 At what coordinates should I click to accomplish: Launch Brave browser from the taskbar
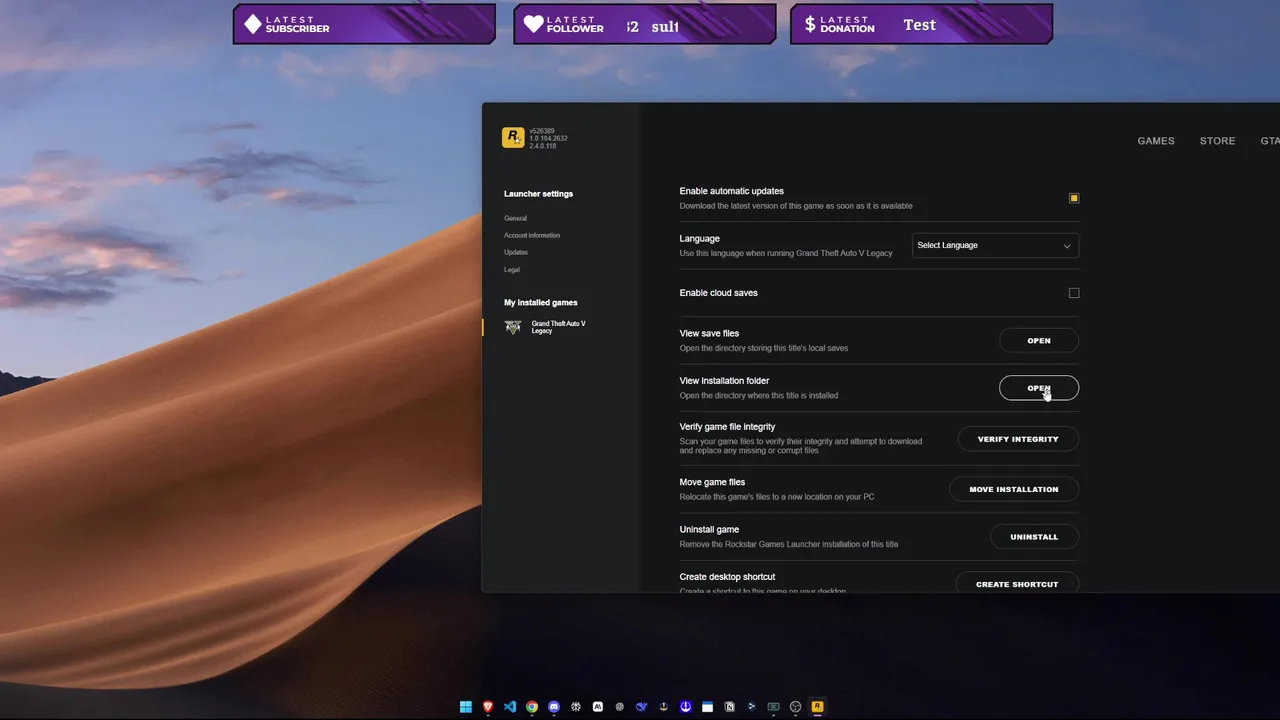pyautogui.click(x=488, y=707)
